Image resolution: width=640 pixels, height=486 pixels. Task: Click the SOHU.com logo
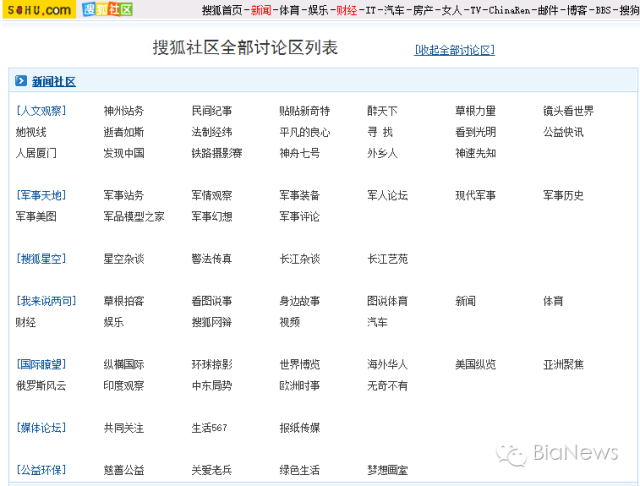[37, 10]
